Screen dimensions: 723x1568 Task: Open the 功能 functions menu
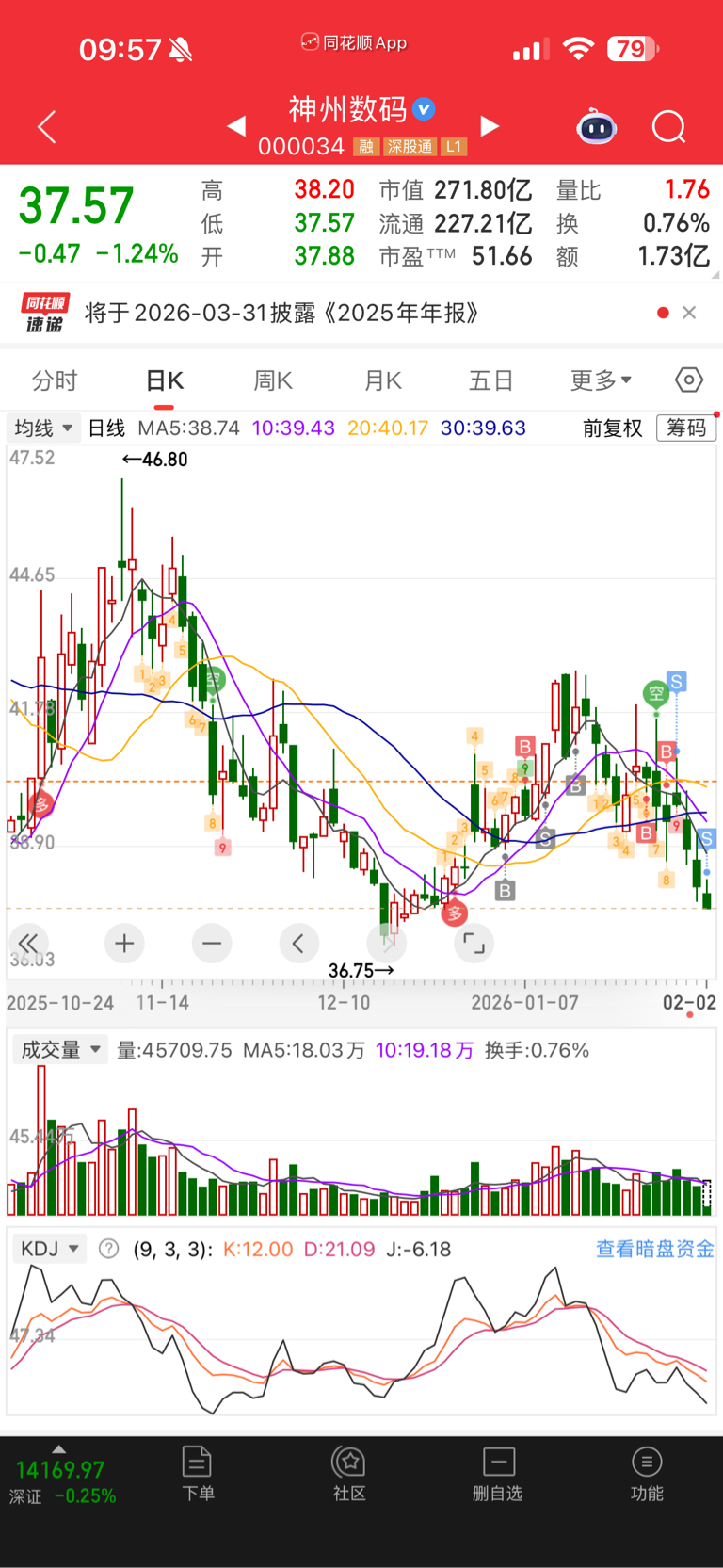(647, 1474)
